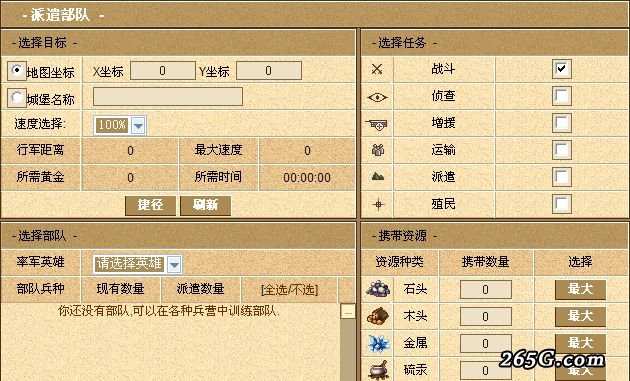Image resolution: width=630 pixels, height=381 pixels.
Task: Select the 城堡名称 radio button
Action: click(17, 98)
